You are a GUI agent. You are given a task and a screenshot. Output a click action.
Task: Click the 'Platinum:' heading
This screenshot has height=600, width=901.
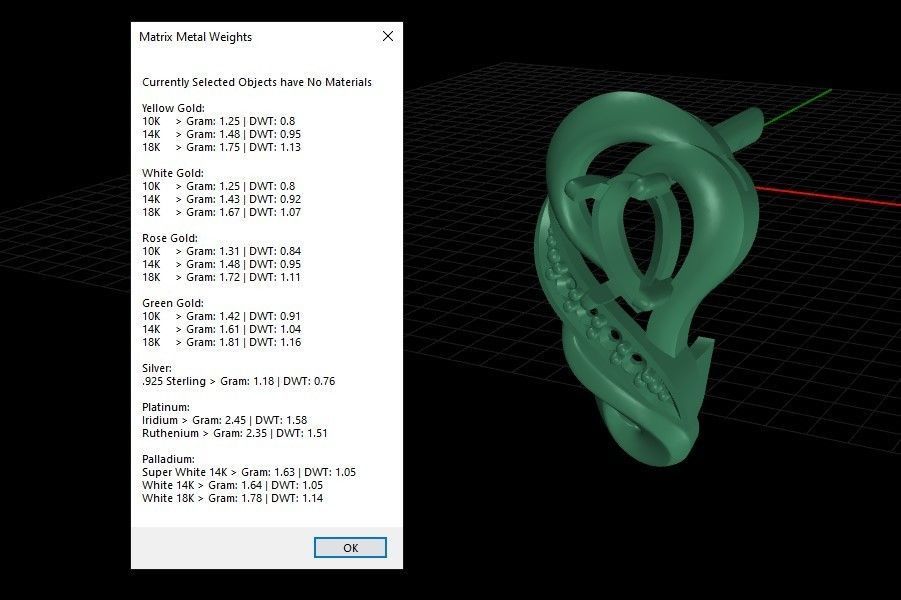point(166,407)
